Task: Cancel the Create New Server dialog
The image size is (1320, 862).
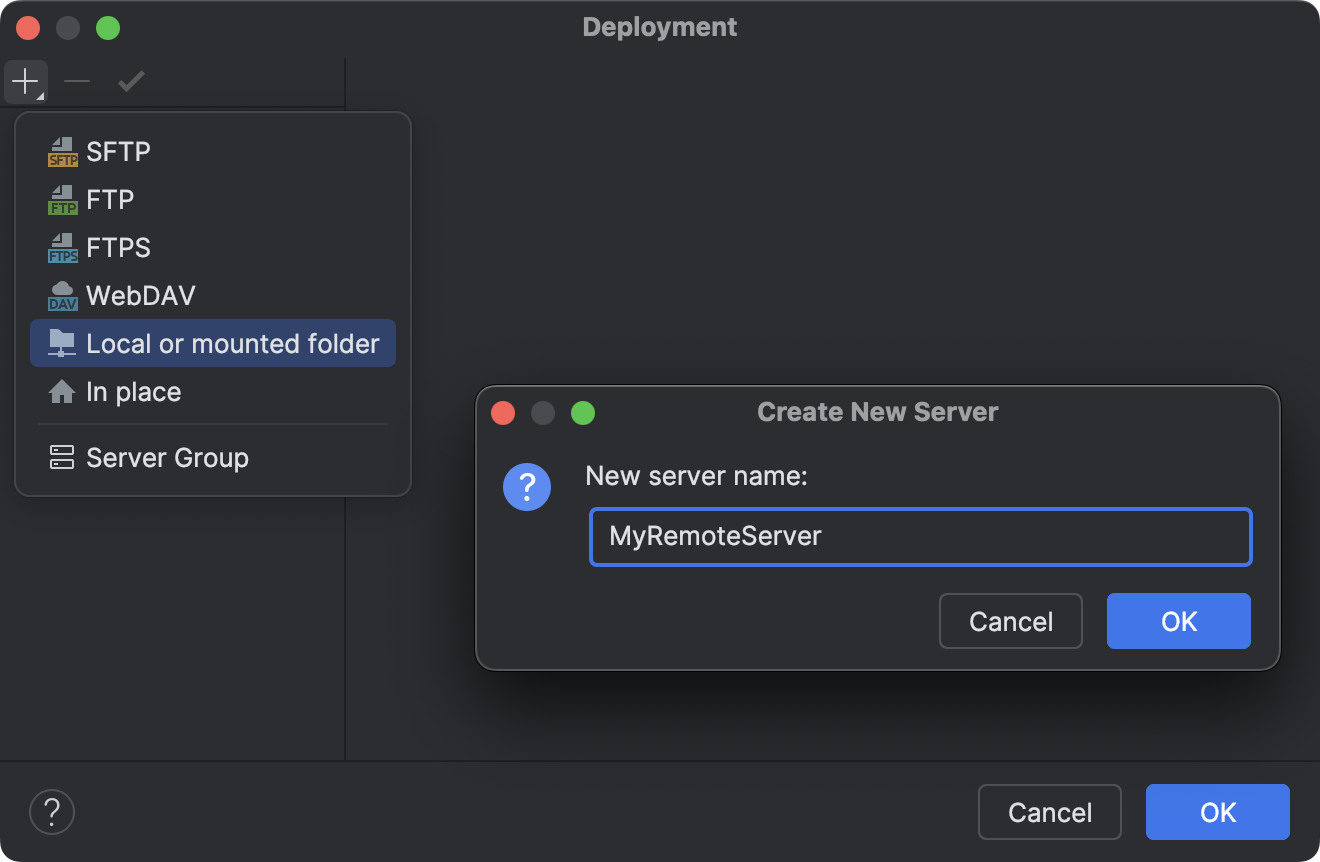Action: [x=1010, y=621]
